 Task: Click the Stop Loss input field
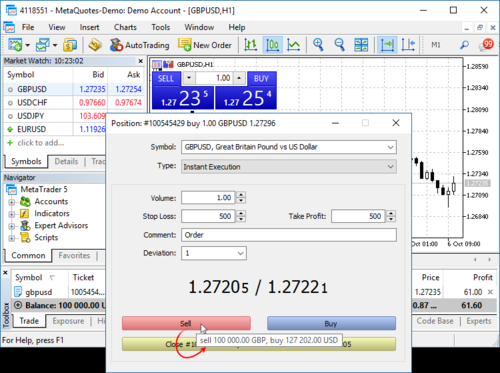click(x=208, y=216)
